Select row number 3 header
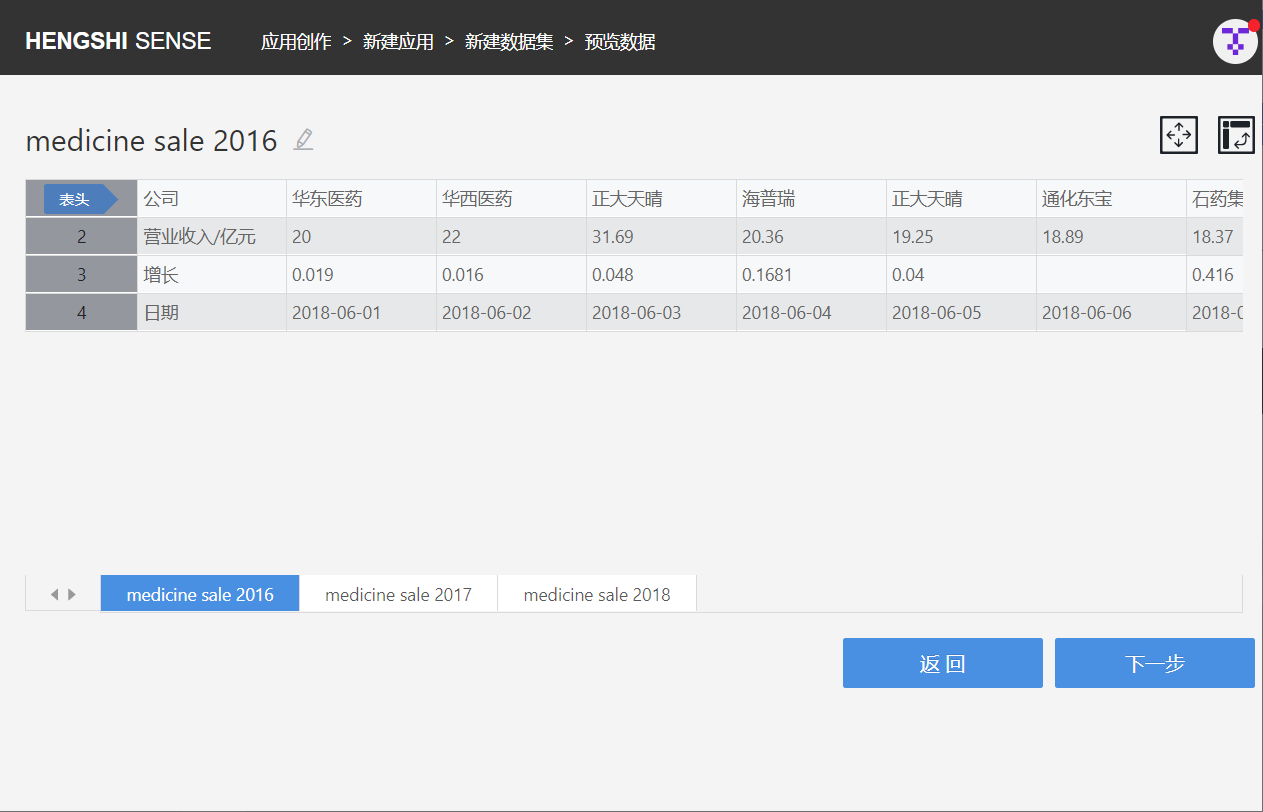Viewport: 1263px width, 812px height. click(81, 275)
